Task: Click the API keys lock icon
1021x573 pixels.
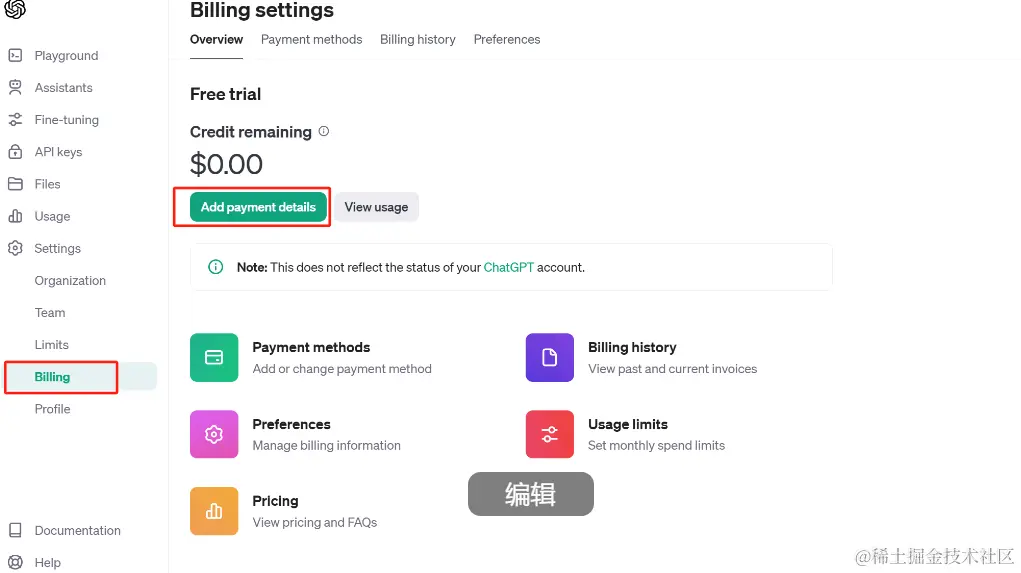Action: (15, 152)
